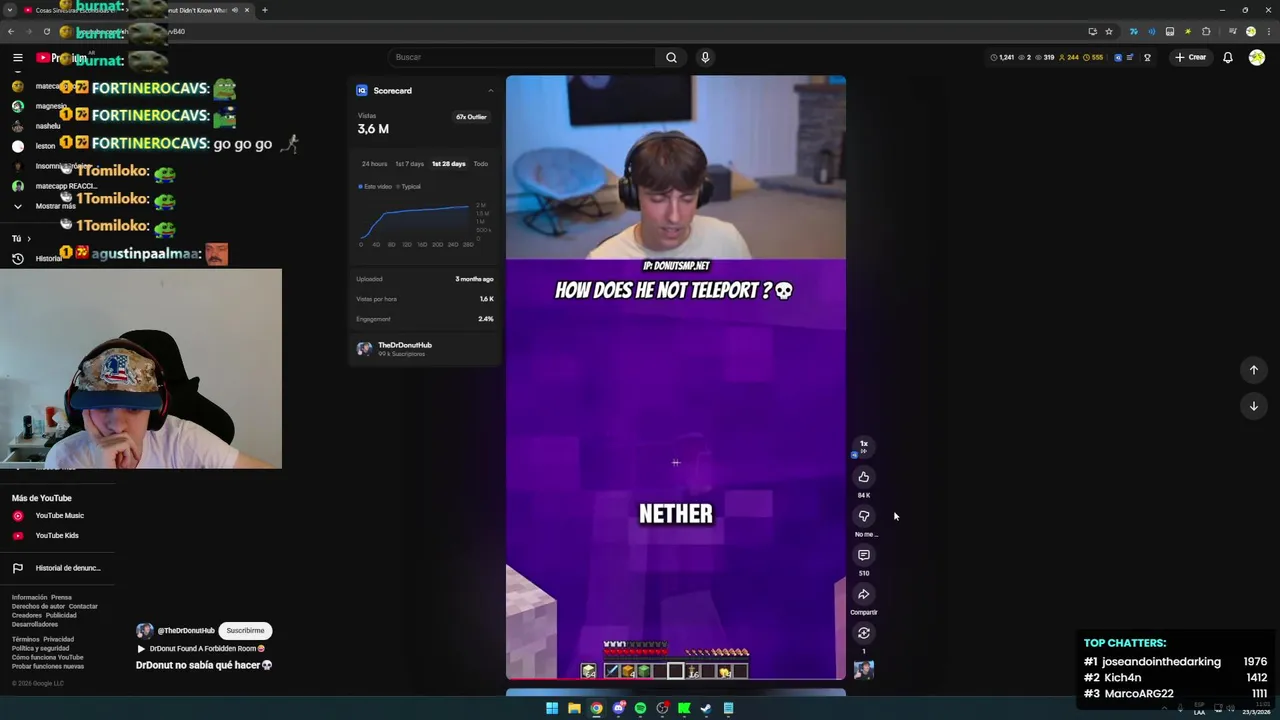Open TheDrDonutHub in Scorecard panel
Image resolution: width=1280 pixels, height=720 pixels.
tap(405, 345)
